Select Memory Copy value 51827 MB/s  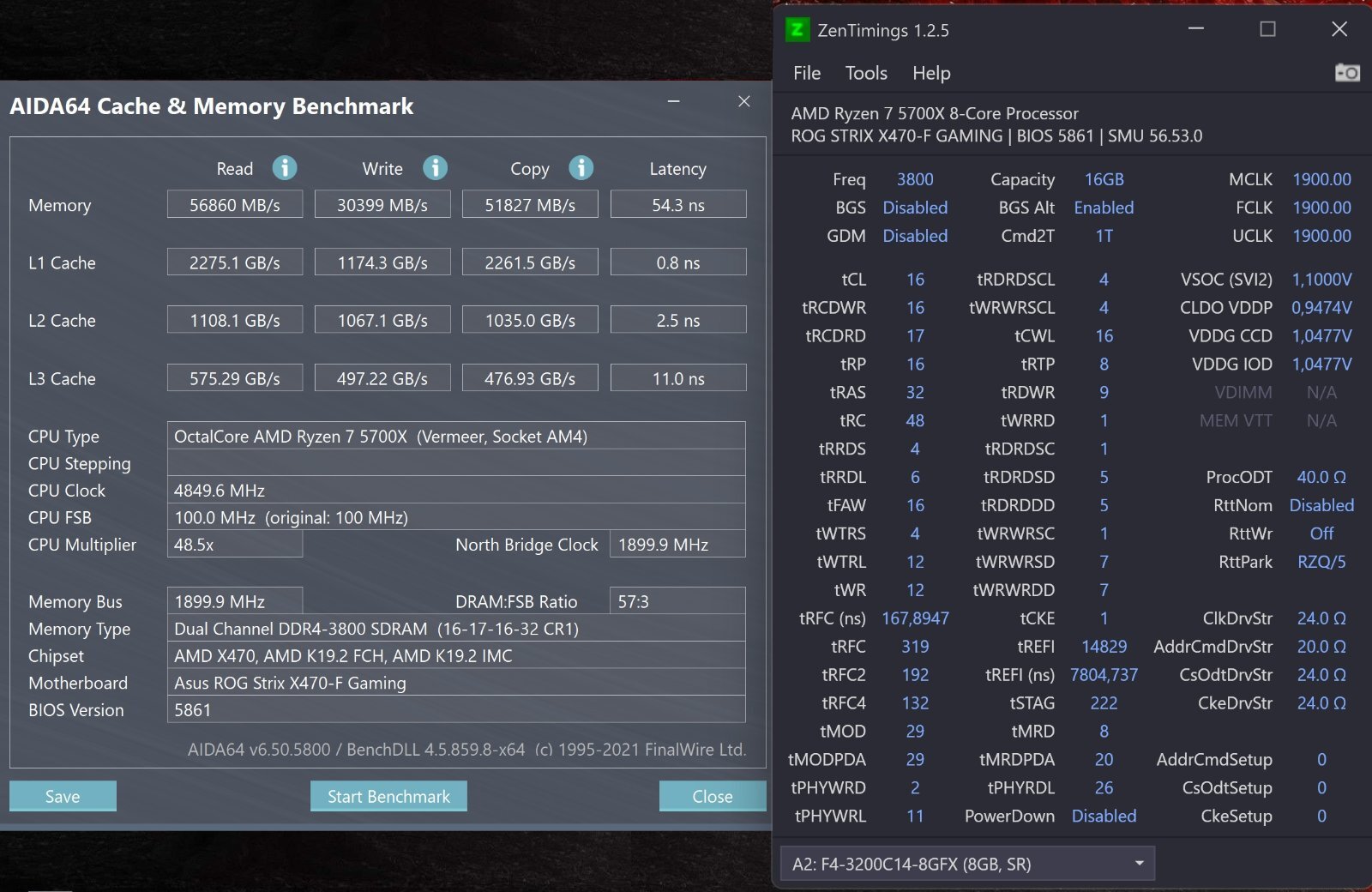point(530,205)
